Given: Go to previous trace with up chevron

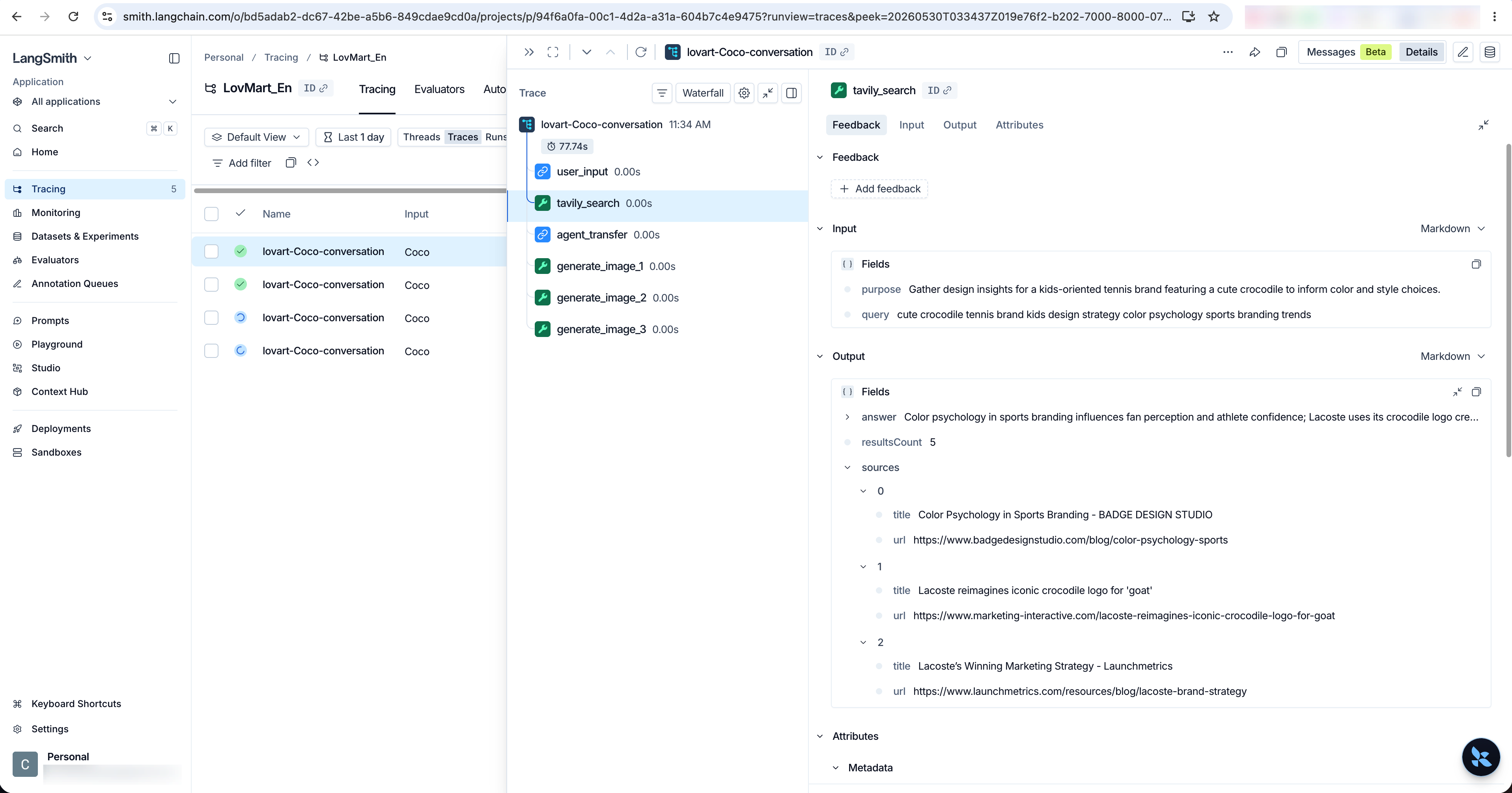Looking at the screenshot, I should pos(610,52).
